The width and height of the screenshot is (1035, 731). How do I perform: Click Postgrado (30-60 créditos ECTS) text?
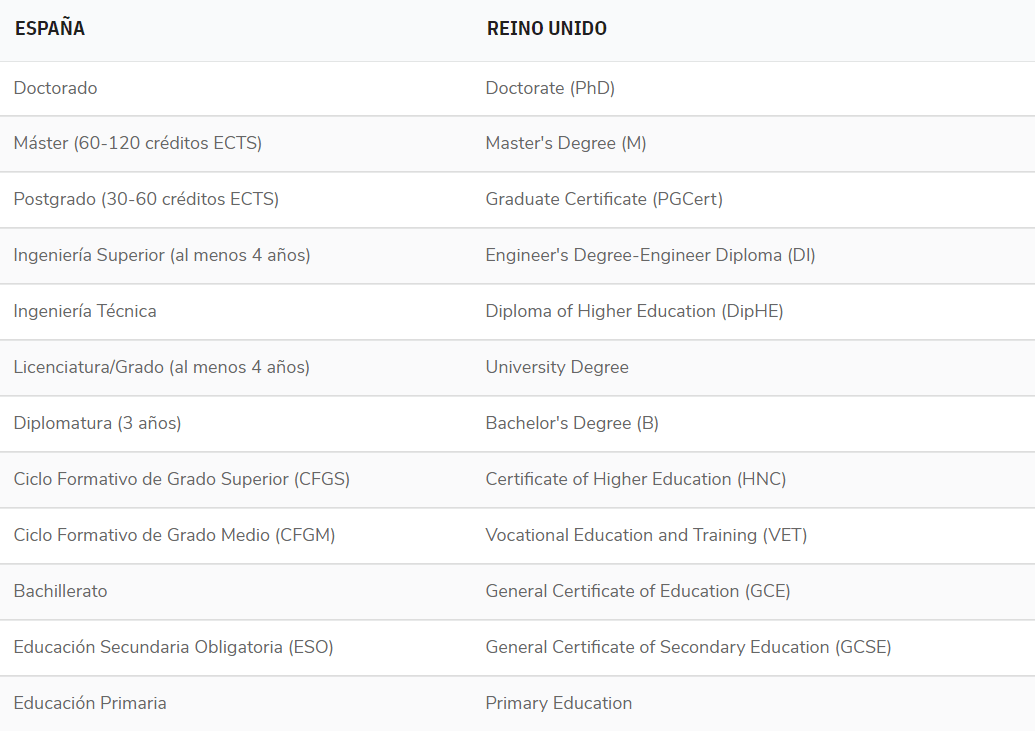pos(146,200)
